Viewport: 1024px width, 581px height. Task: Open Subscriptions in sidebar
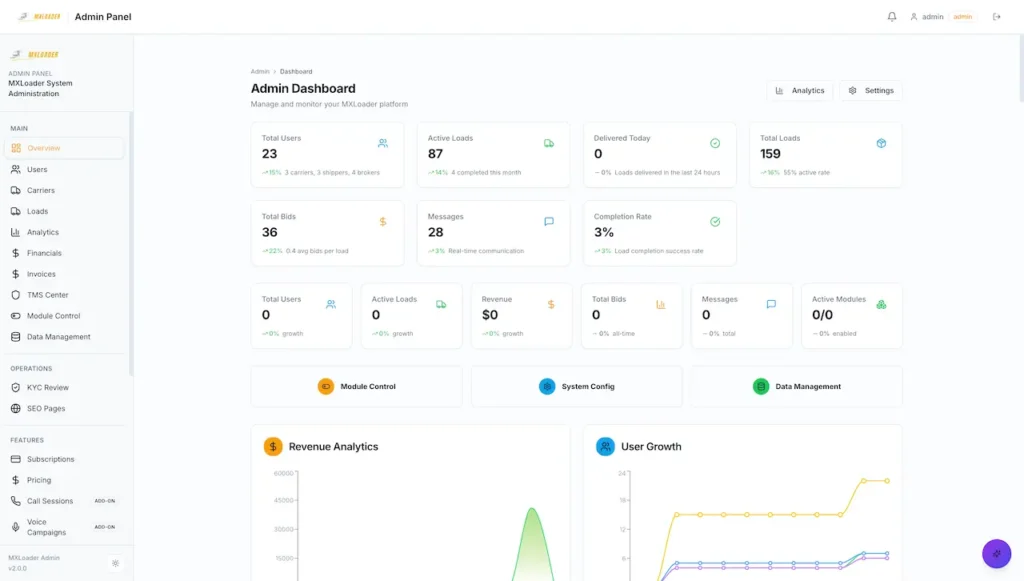64,459
